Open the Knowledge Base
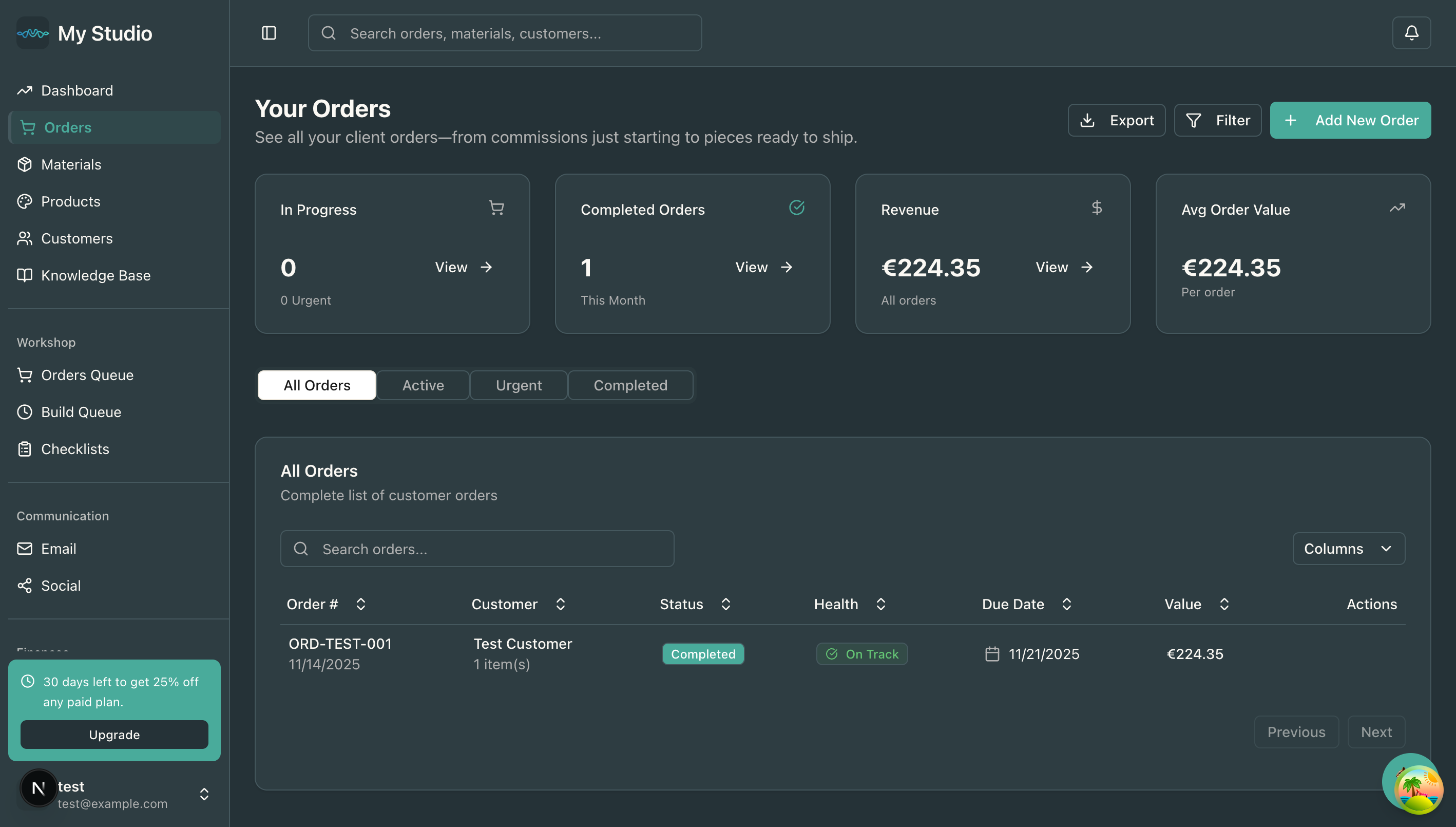This screenshot has width=1456, height=827. (x=96, y=275)
